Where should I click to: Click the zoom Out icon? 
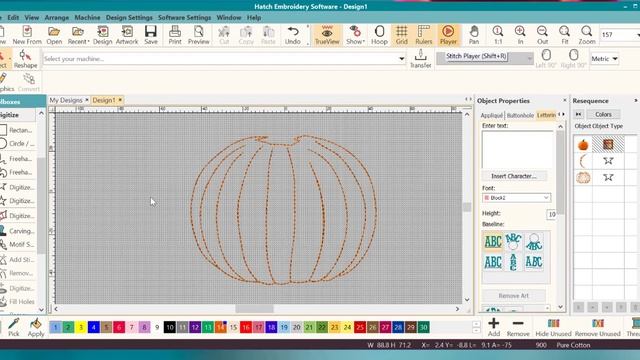point(542,35)
